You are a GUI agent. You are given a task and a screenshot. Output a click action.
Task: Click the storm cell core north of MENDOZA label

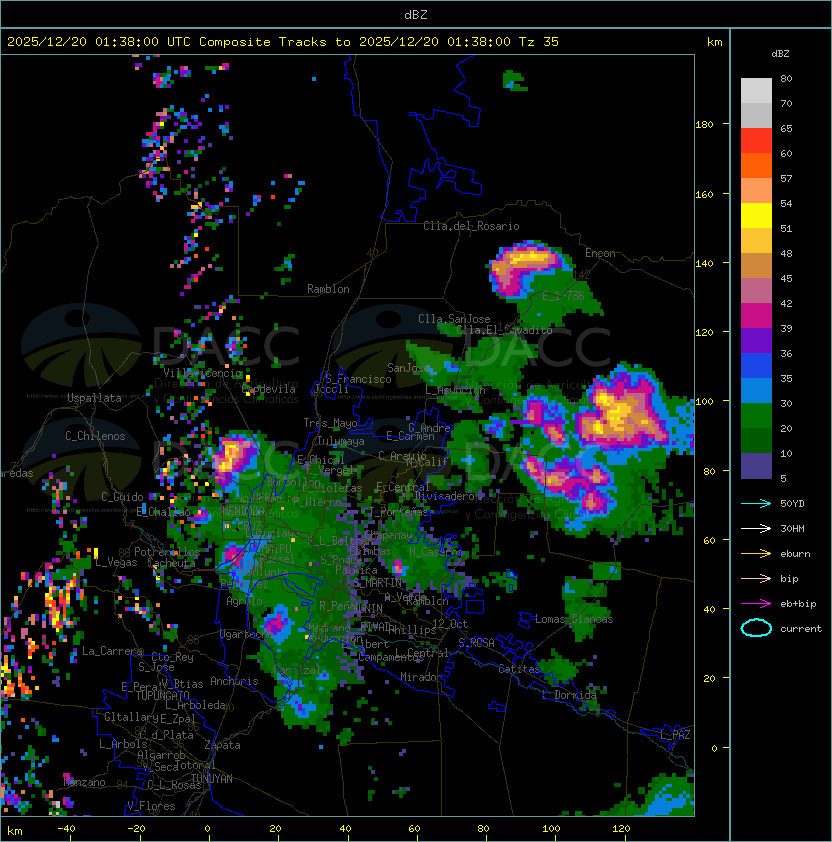pos(231,455)
